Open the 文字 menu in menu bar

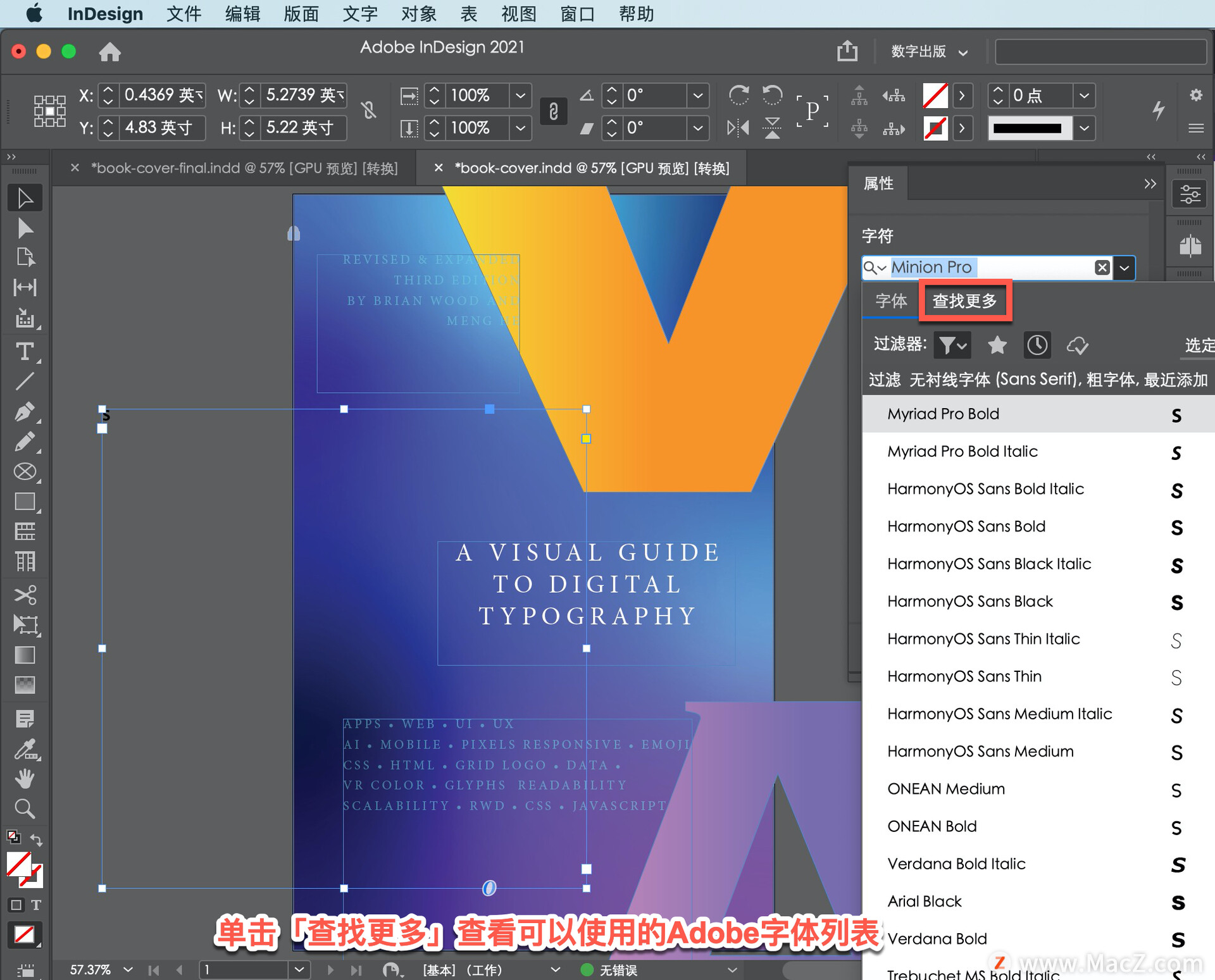pos(359,13)
